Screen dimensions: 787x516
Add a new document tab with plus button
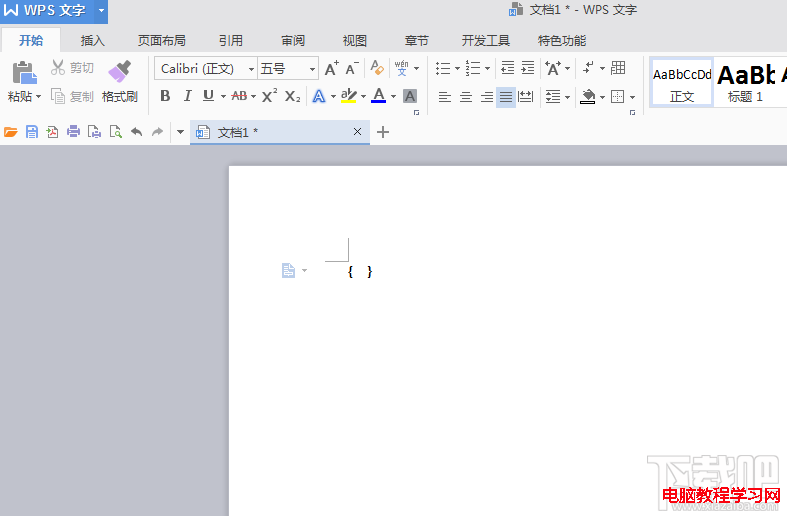pos(383,132)
